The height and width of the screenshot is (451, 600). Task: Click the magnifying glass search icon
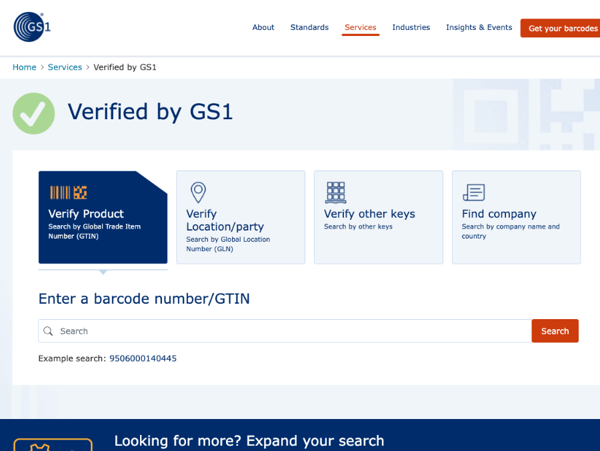[x=48, y=331]
